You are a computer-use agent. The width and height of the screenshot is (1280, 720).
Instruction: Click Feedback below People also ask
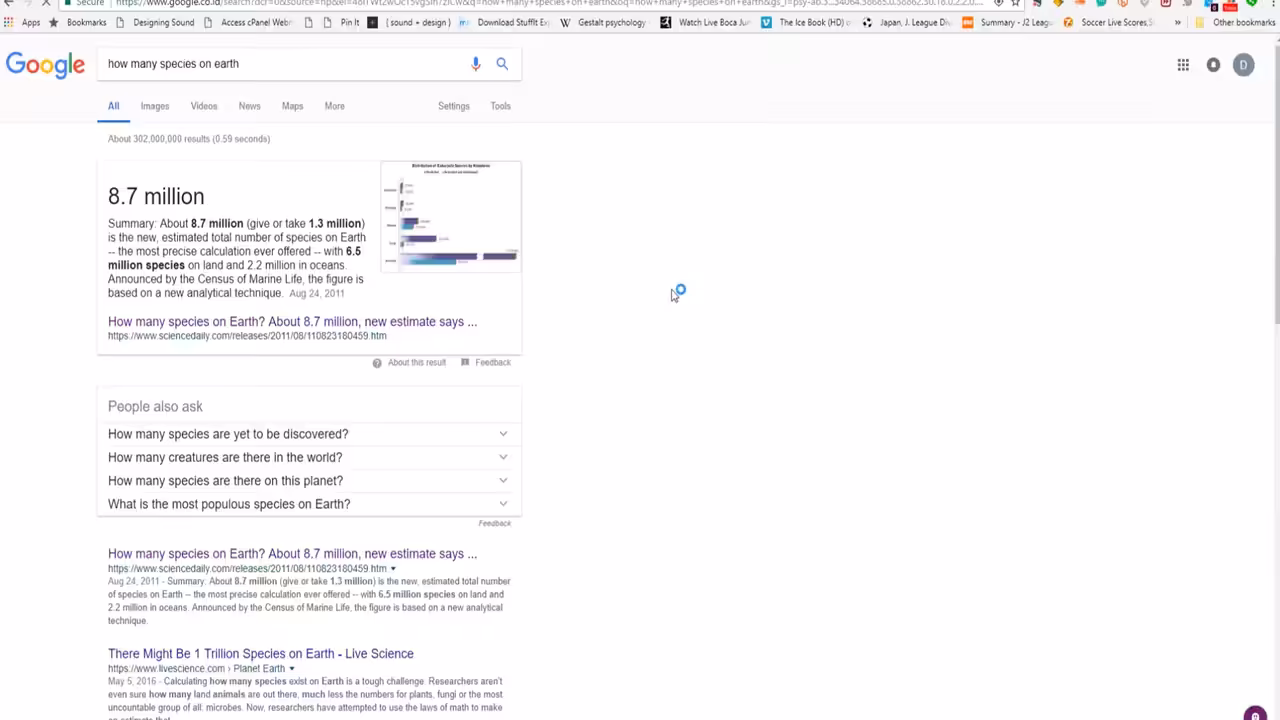494,524
